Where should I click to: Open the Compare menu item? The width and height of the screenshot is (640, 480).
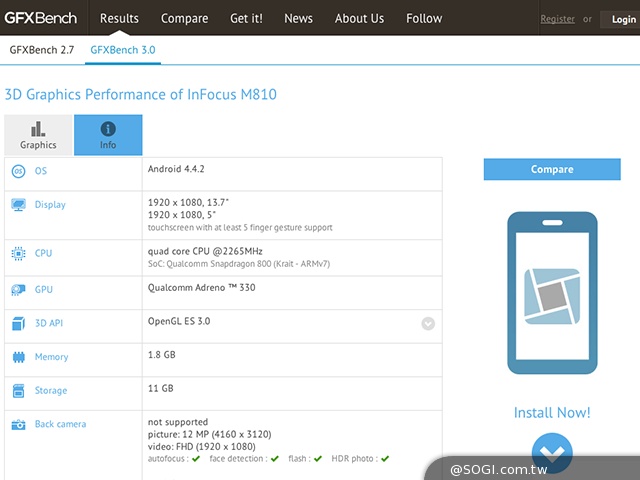pos(184,18)
